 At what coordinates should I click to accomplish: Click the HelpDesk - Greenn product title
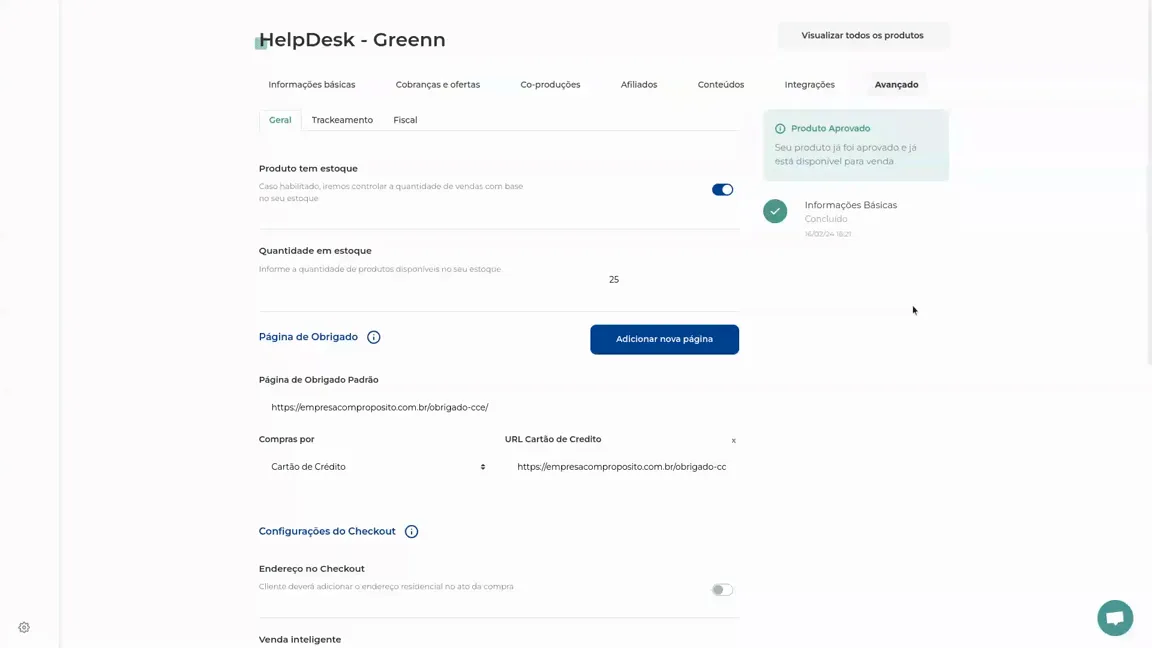click(352, 40)
